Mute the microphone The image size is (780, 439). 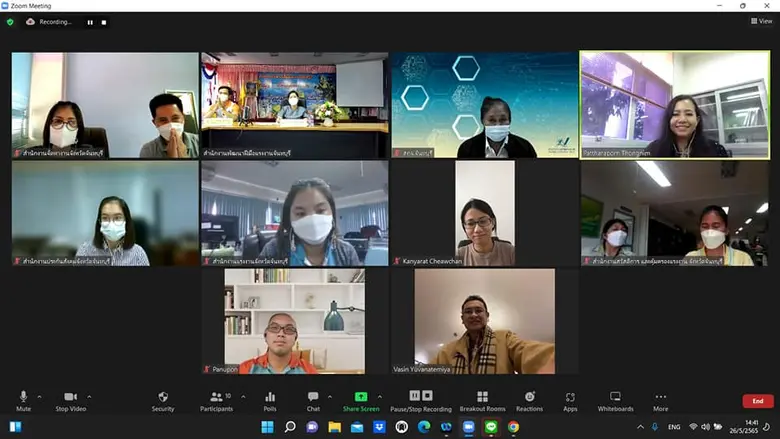tap(23, 399)
